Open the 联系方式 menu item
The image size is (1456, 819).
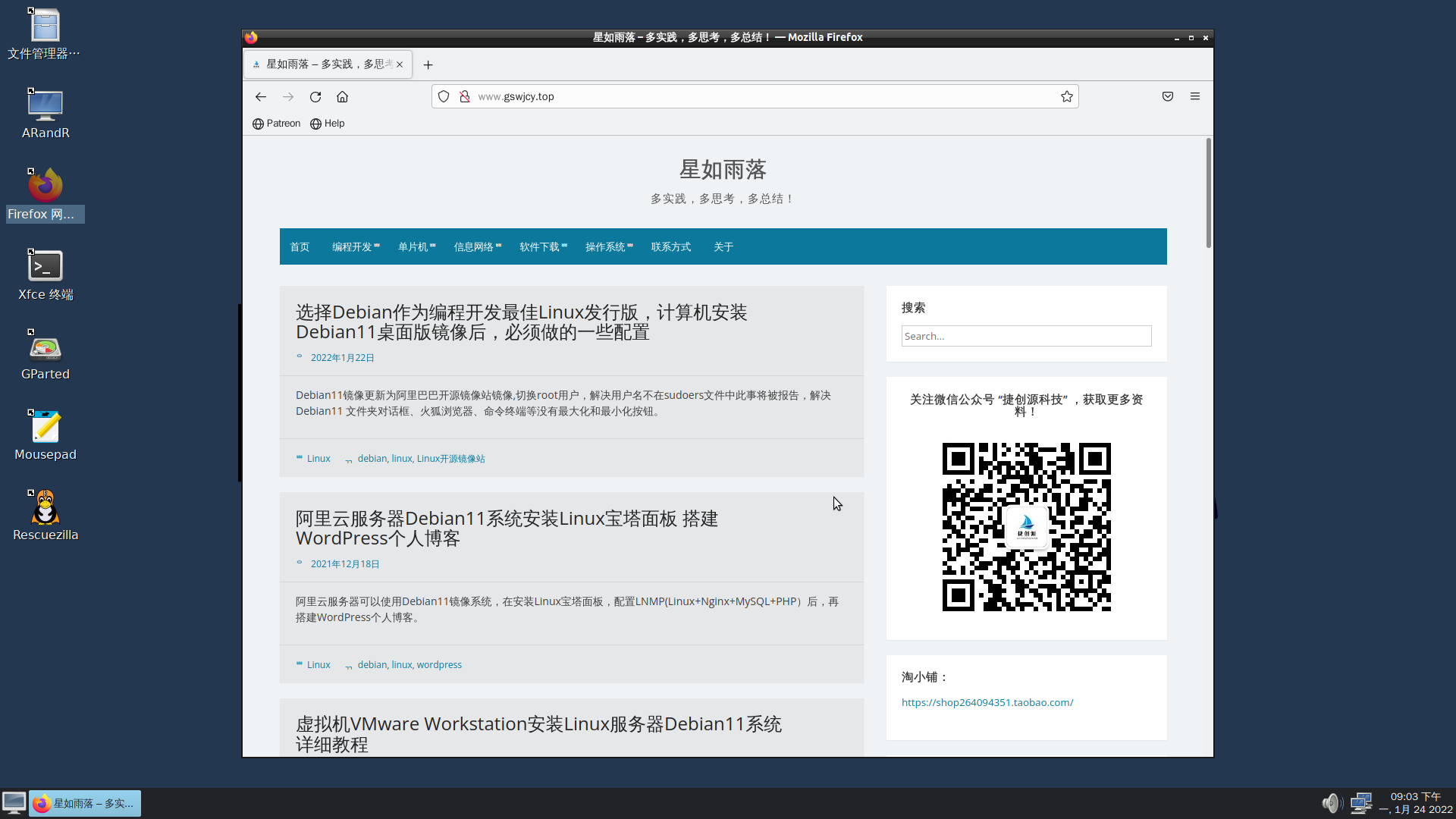671,247
